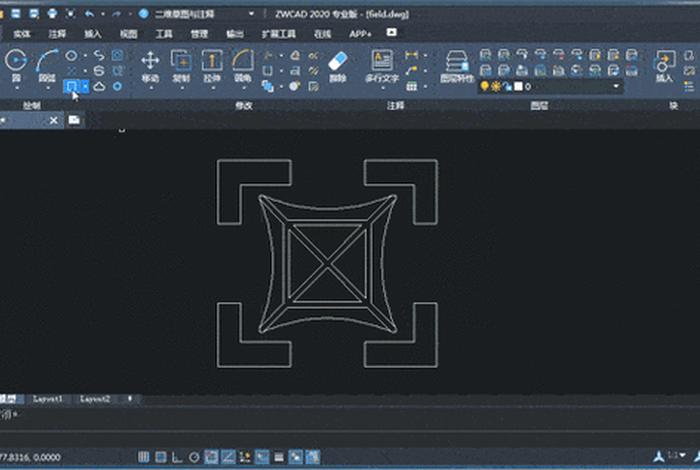Select the Donut ring tool
Screen dimensions: 700x470
(x=117, y=86)
